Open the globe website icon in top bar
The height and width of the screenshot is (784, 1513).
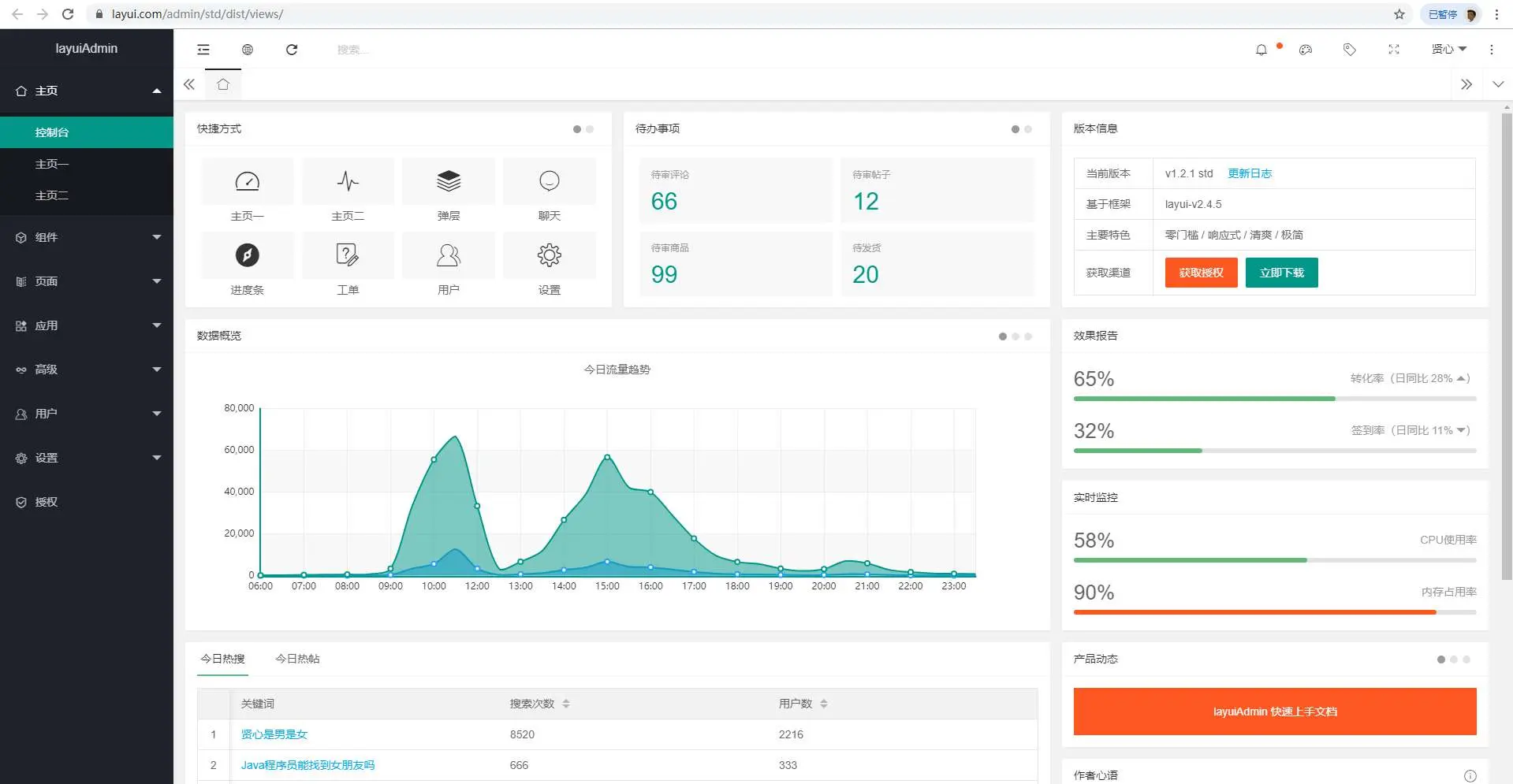(x=248, y=50)
